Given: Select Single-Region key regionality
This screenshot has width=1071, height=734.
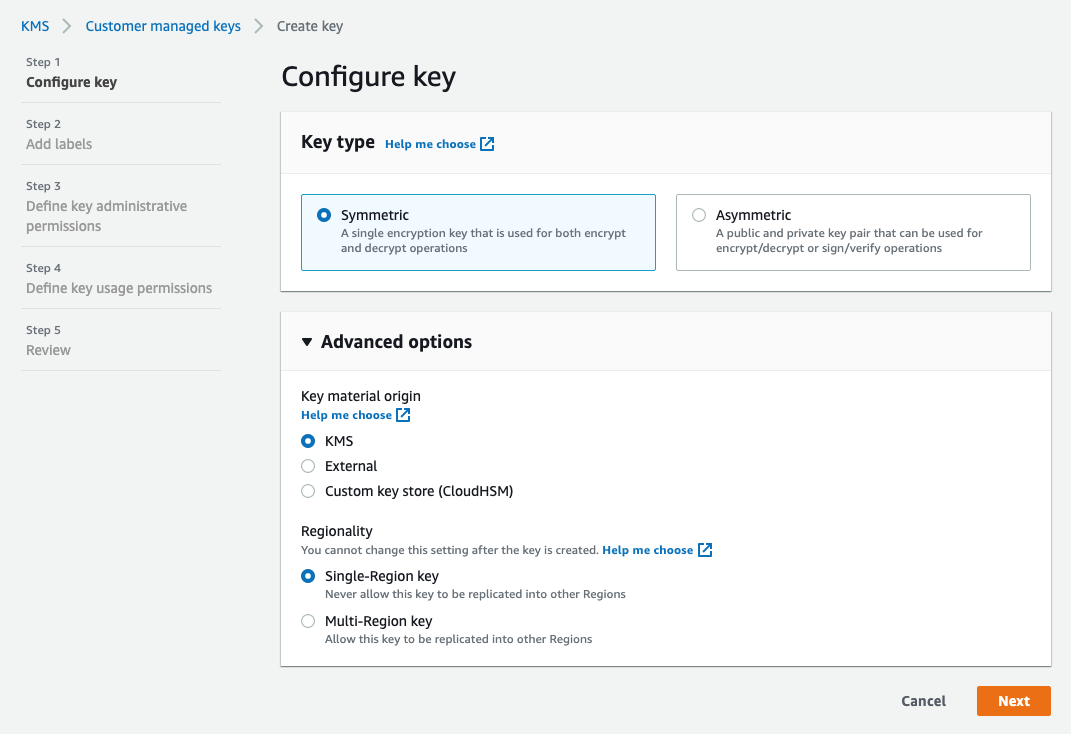Looking at the screenshot, I should pyautogui.click(x=308, y=576).
